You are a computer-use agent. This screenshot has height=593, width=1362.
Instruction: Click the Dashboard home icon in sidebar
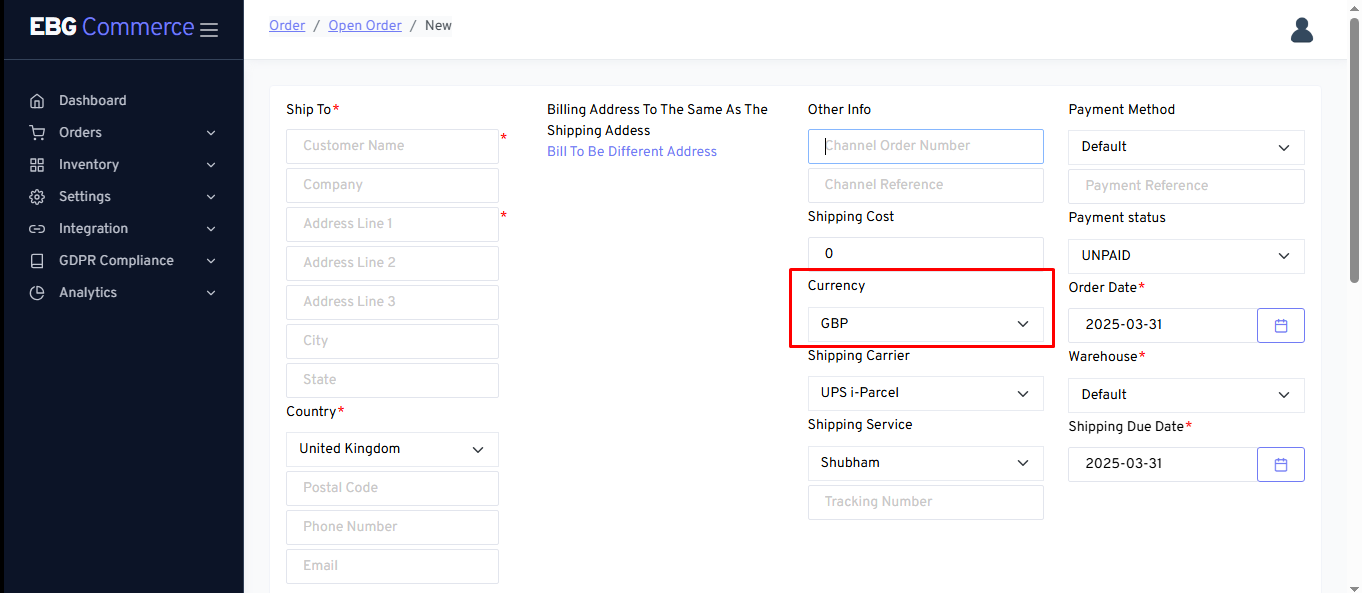(x=37, y=101)
